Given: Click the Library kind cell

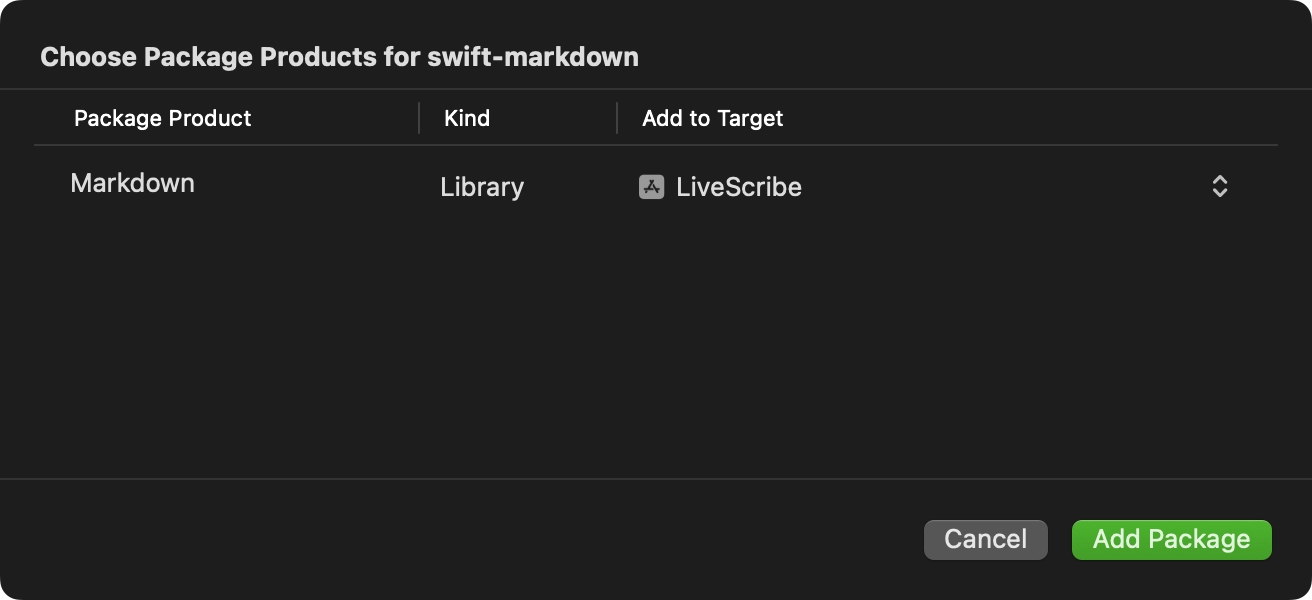Looking at the screenshot, I should 482,187.
